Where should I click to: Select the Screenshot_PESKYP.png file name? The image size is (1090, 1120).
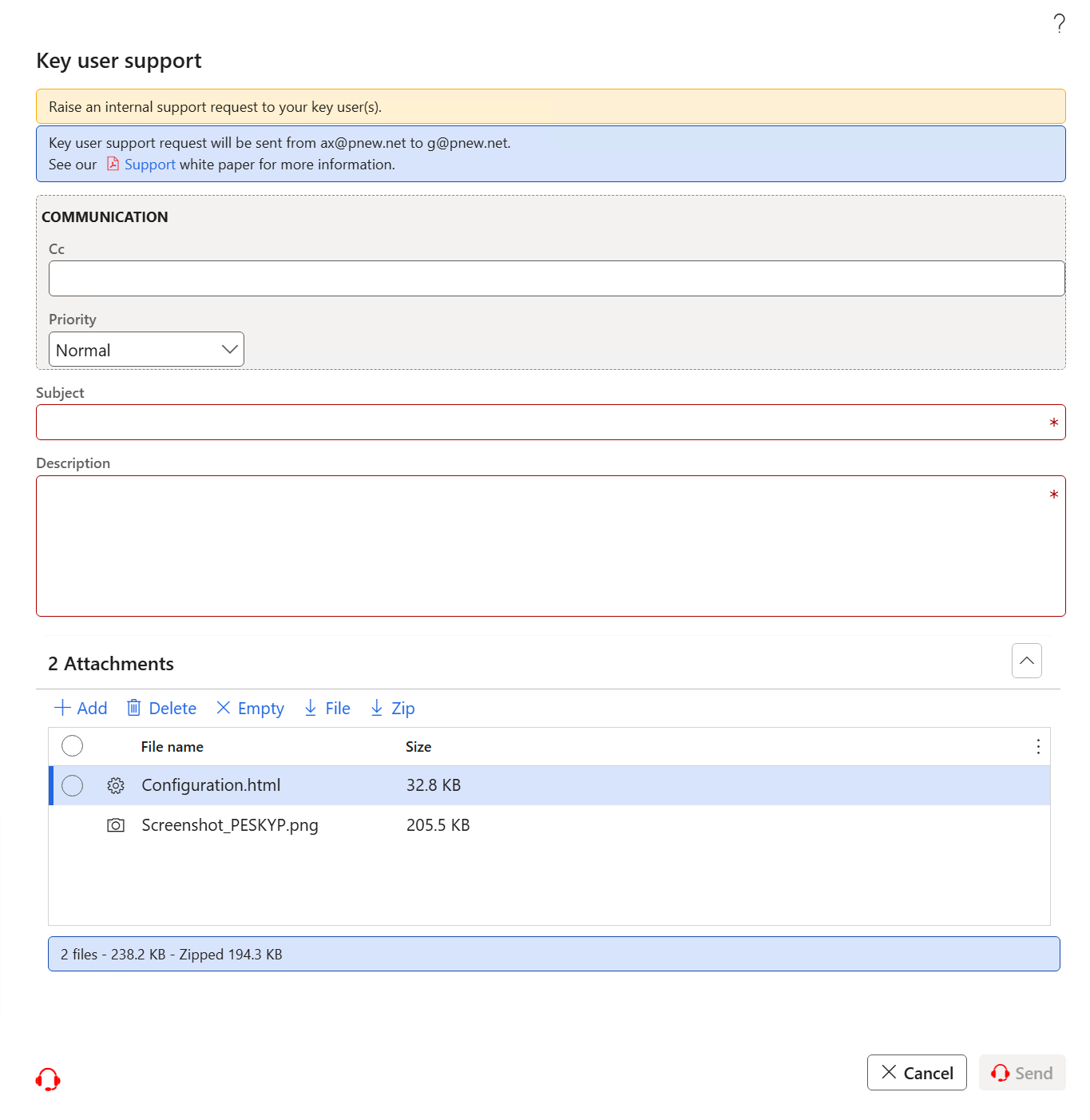230,825
